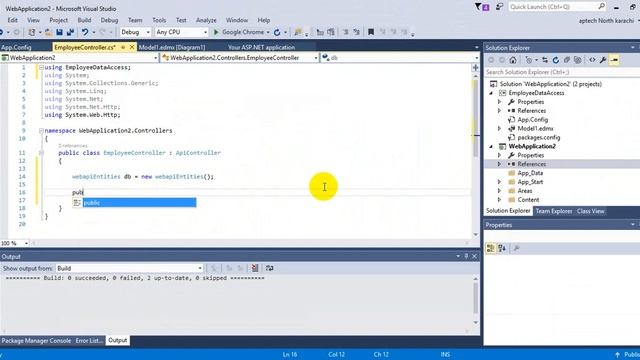Viewport: 640px width, 360px height.
Task: Click Clear All icon in Output toolbar
Action: 255,268
